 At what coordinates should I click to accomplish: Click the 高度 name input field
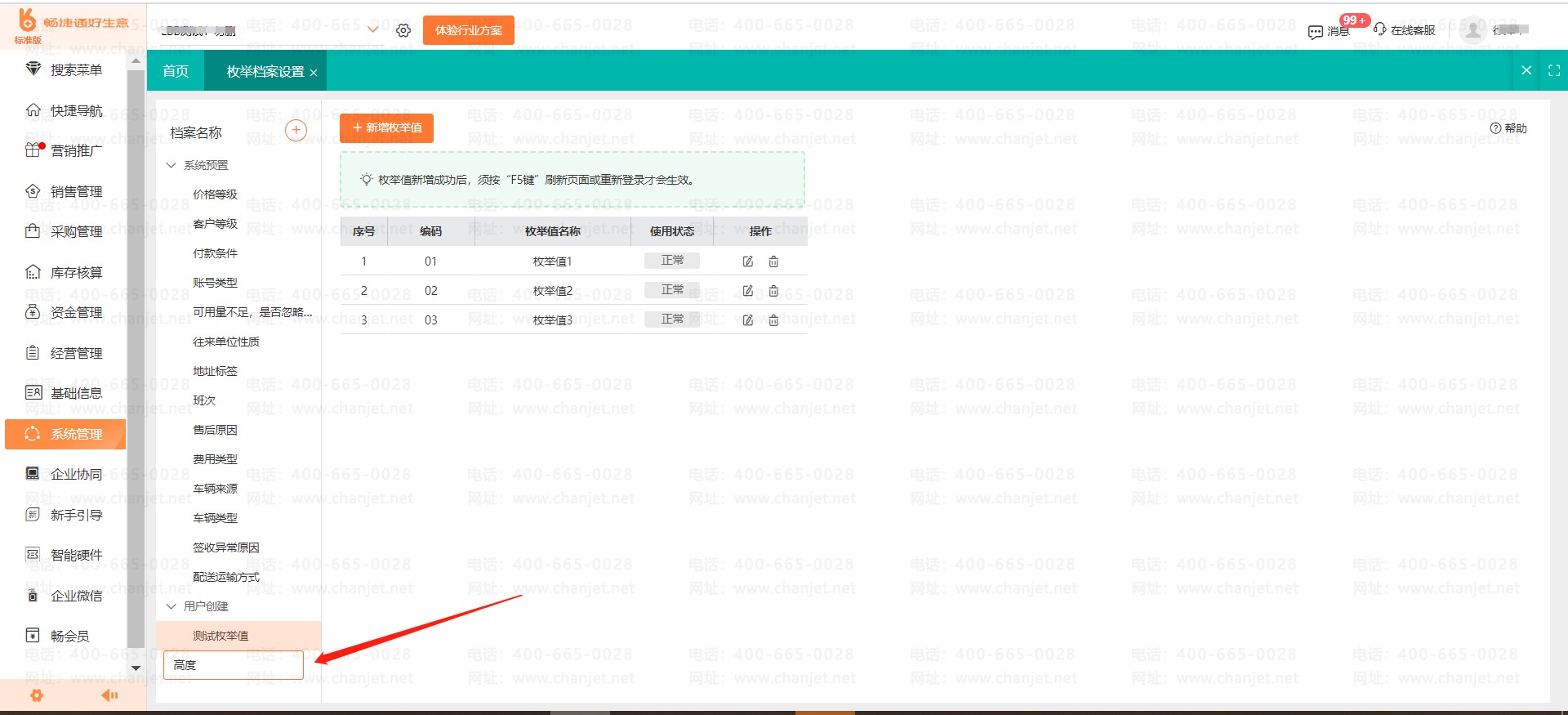click(234, 665)
